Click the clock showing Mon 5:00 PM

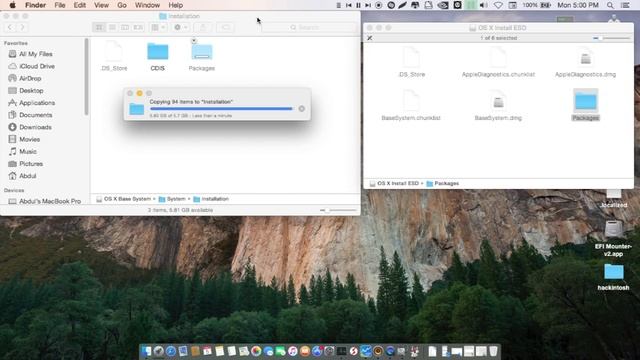click(x=578, y=5)
